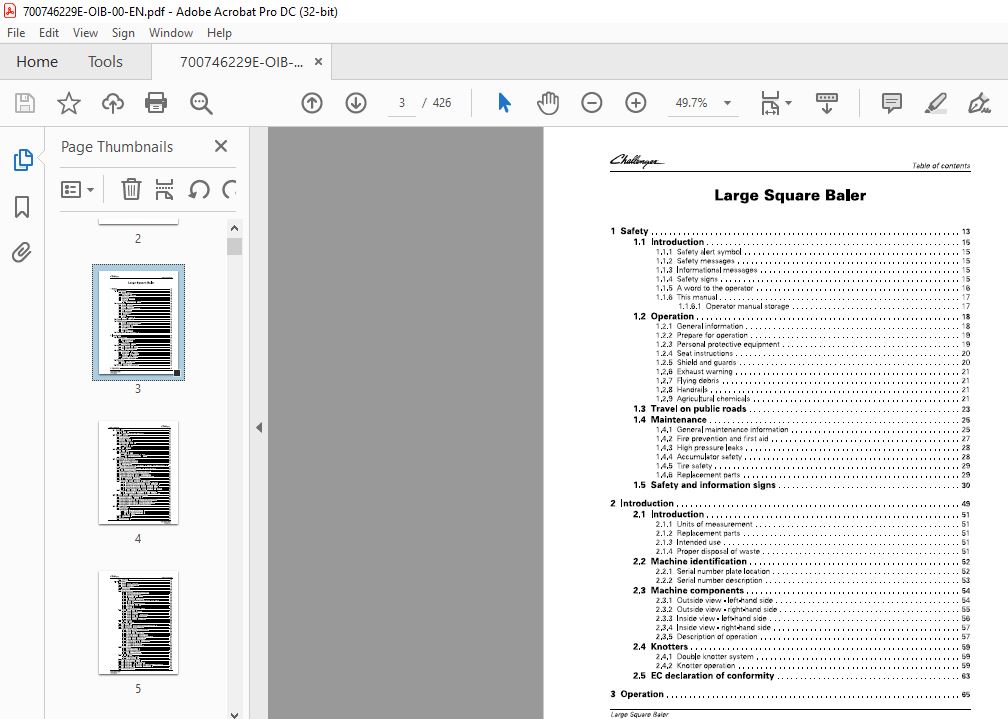The width and height of the screenshot is (1008, 719).
Task: Open the fit page options tool
Action: tap(770, 103)
